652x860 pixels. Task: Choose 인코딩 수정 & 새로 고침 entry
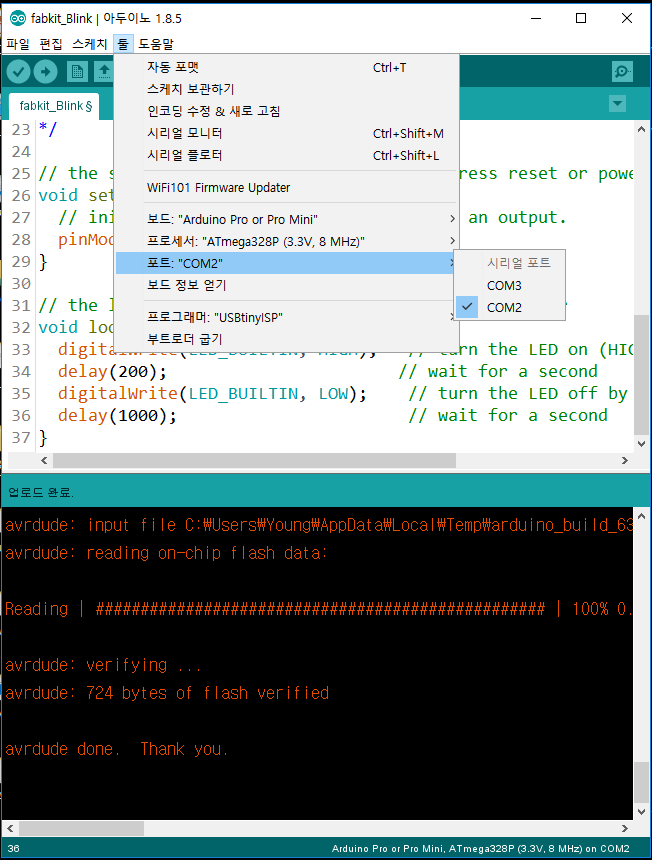coord(287,111)
